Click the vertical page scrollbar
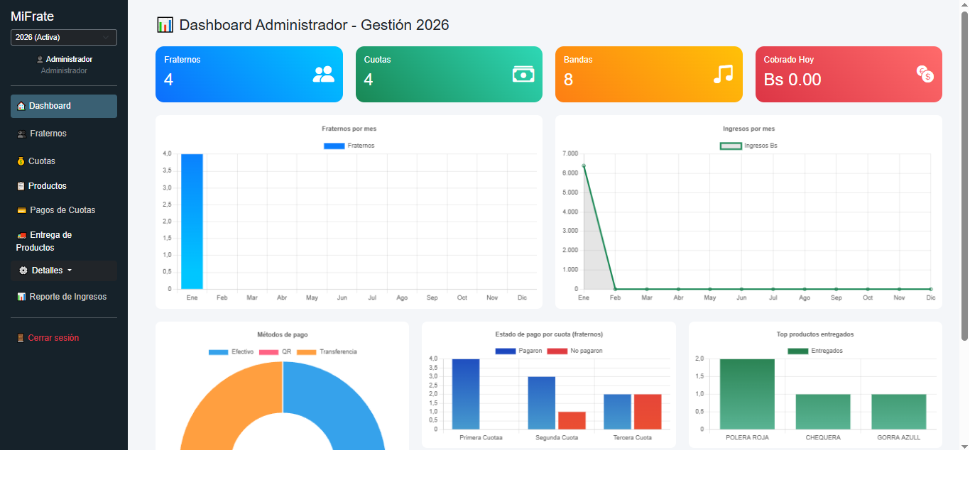This screenshot has width=969, height=491. pyautogui.click(x=964, y=175)
